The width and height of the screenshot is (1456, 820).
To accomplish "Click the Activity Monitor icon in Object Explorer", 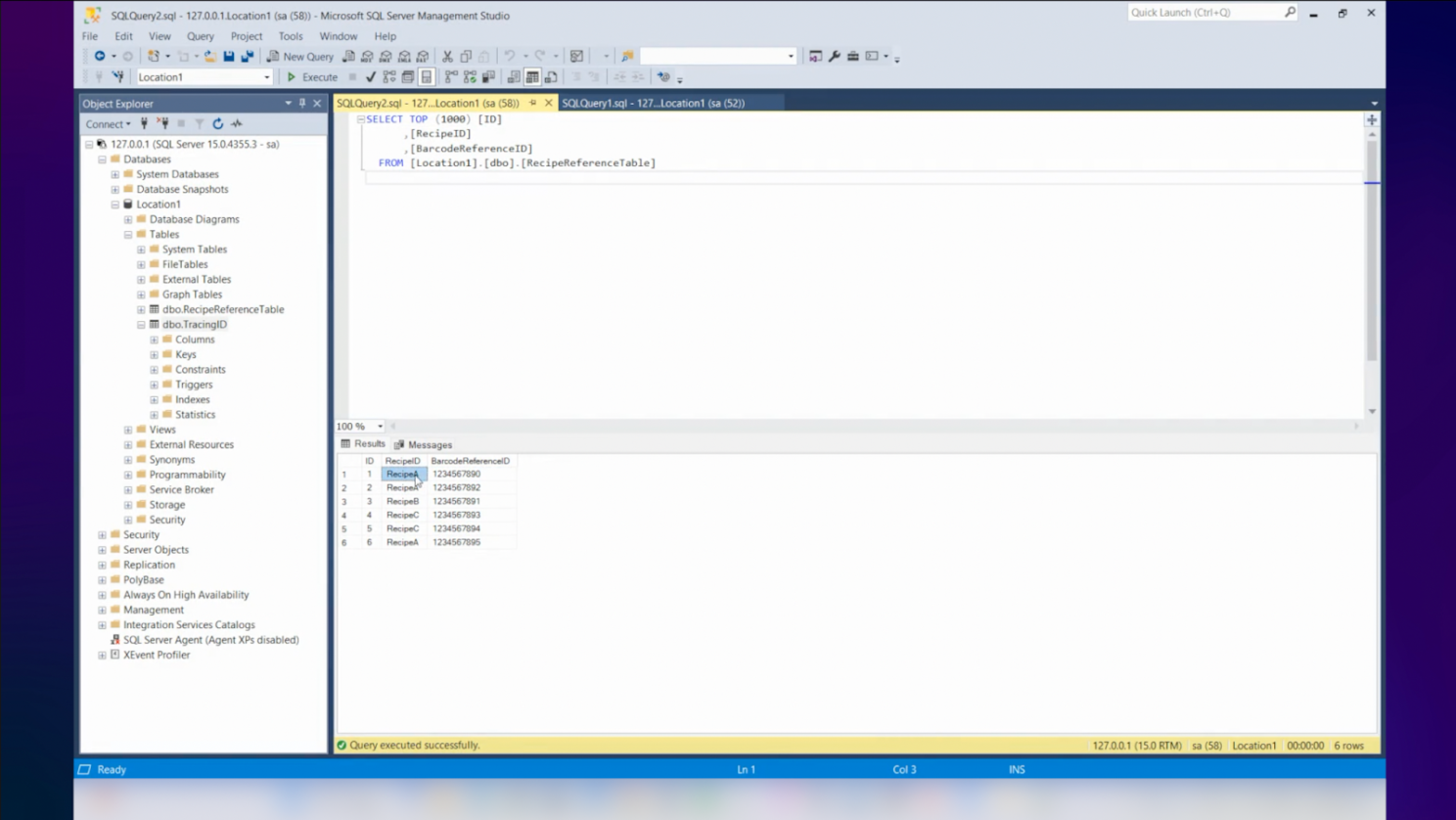I will tap(237, 124).
